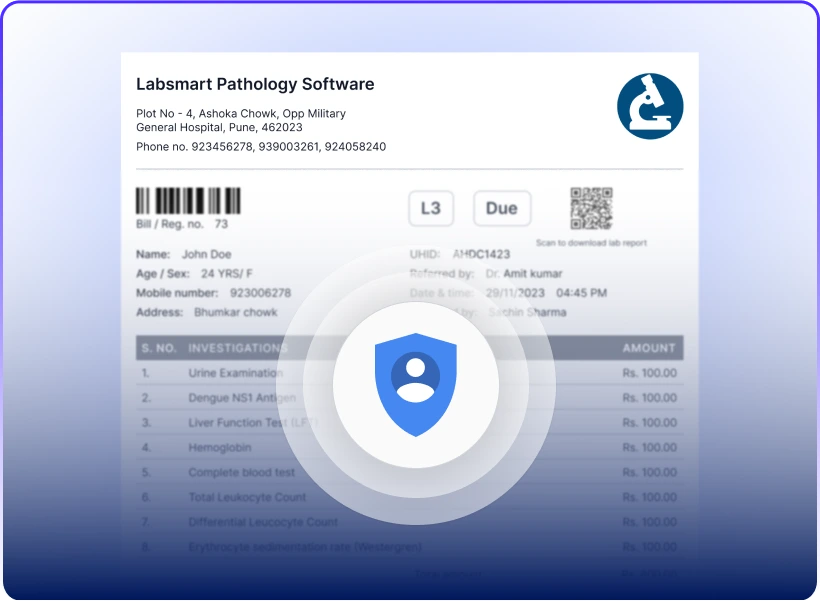This screenshot has width=820, height=601.
Task: Click the 'General Hospital, Pune, 462023' line
Action: [x=219, y=127]
